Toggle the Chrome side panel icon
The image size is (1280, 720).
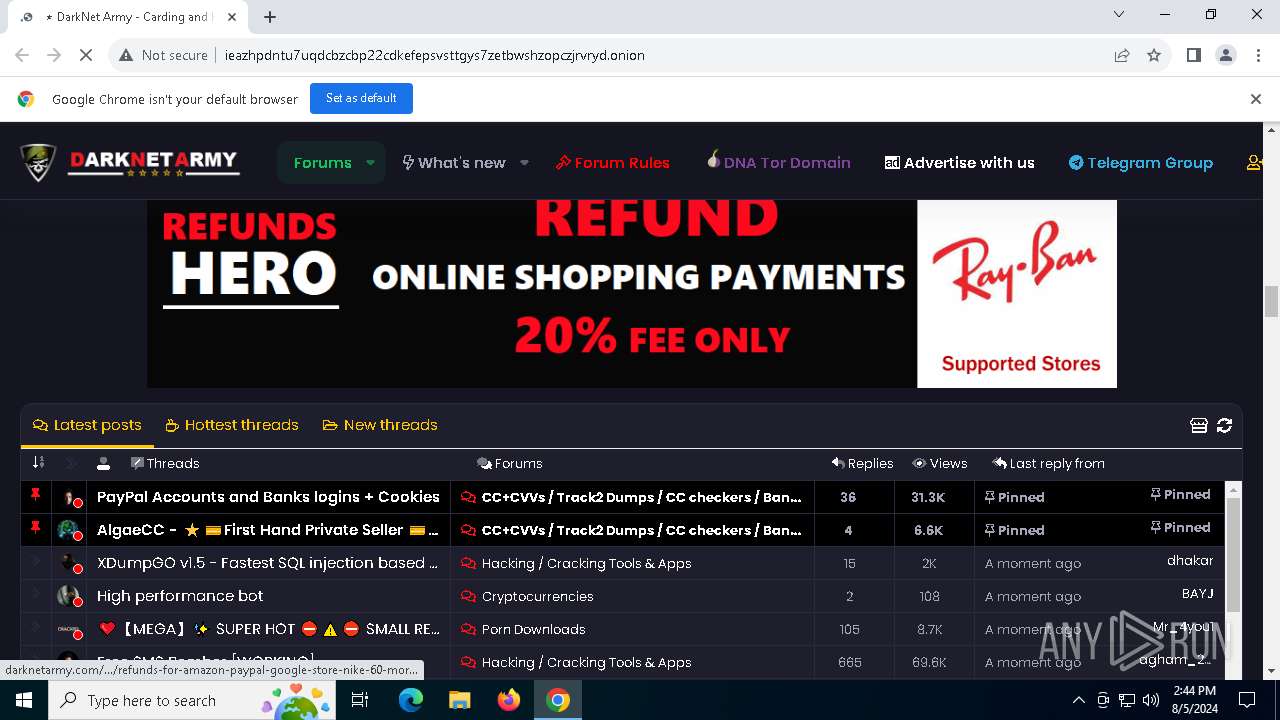1193,55
